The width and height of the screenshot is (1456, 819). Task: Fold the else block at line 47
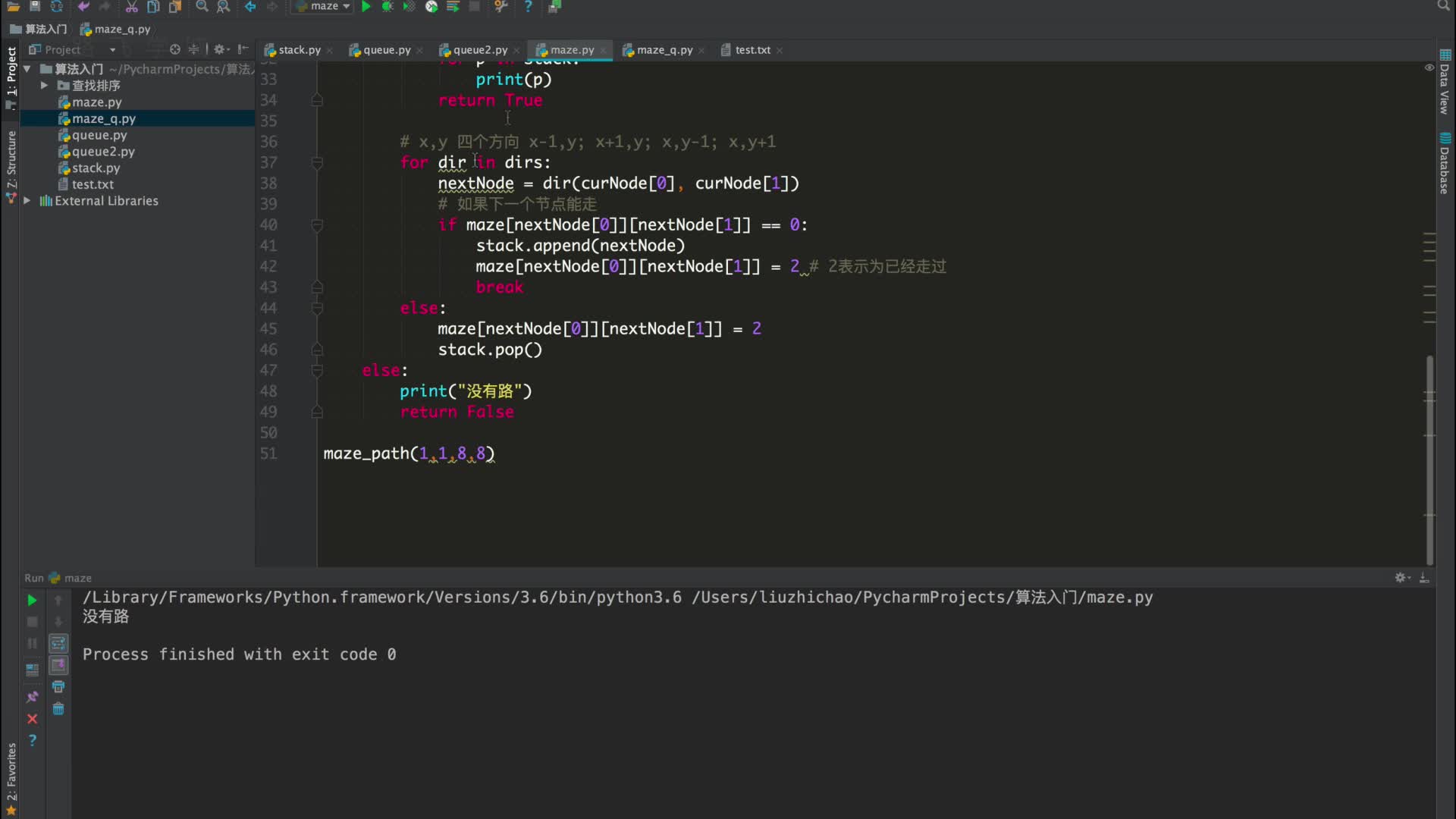tap(317, 370)
